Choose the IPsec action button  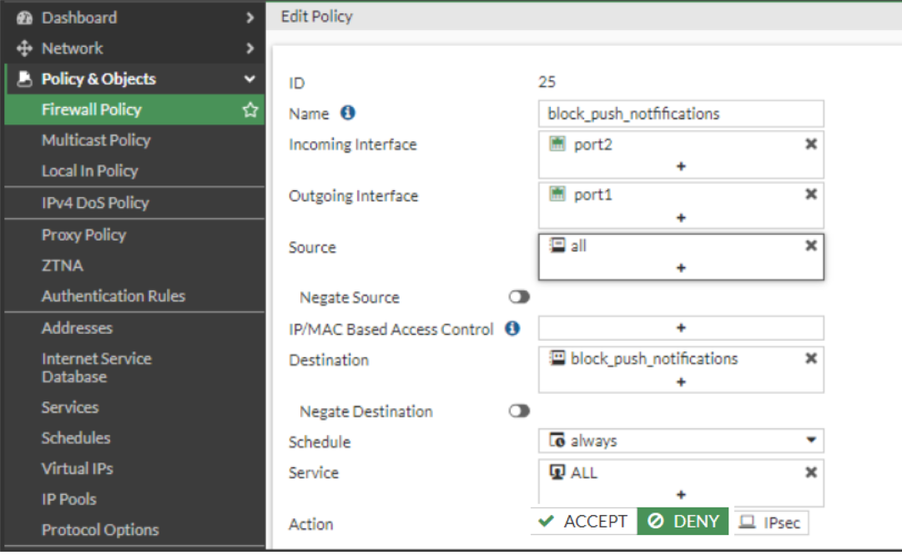coord(771,522)
